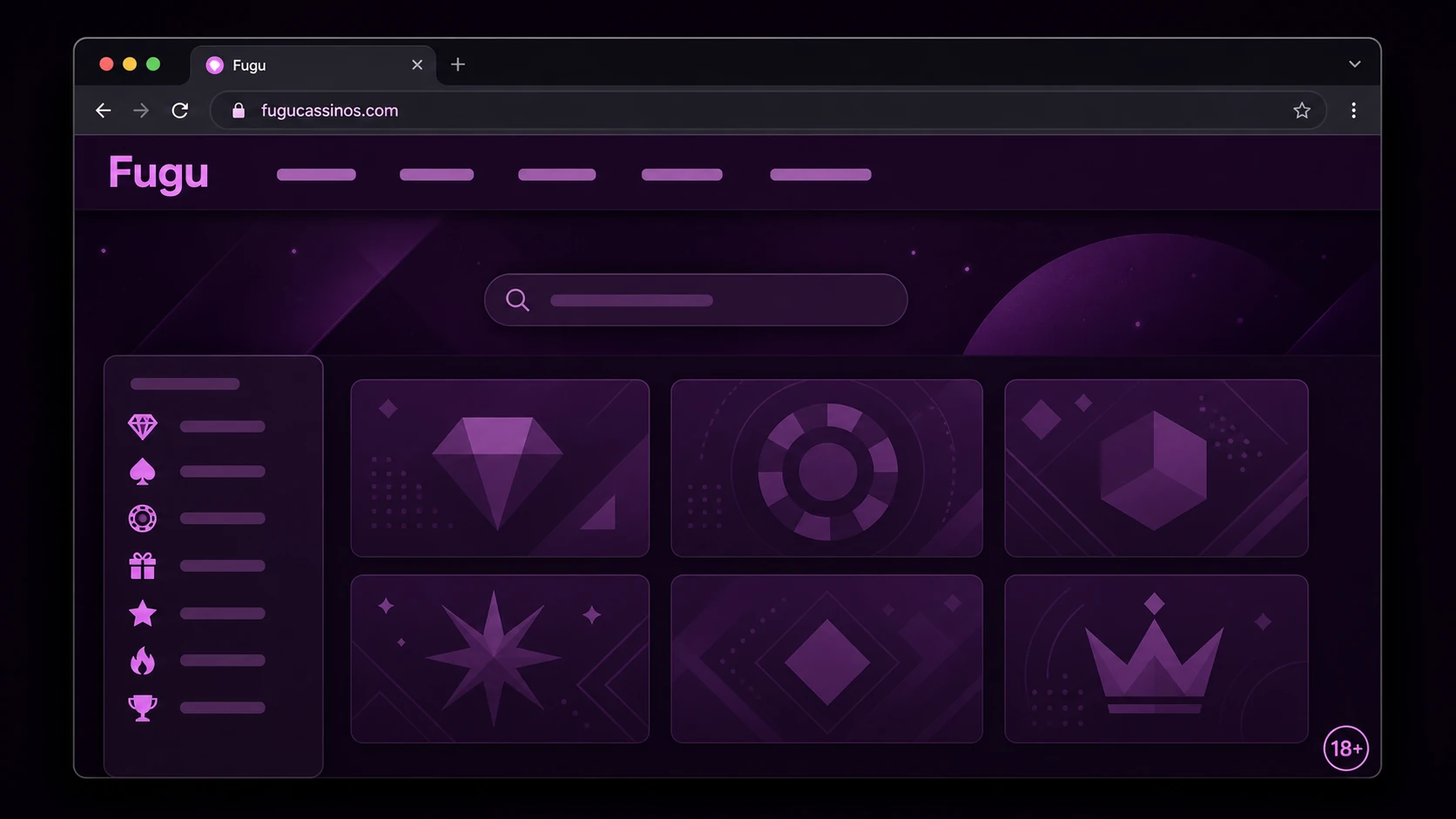Select the Fugu browser tab
1456x819 pixels.
313,65
